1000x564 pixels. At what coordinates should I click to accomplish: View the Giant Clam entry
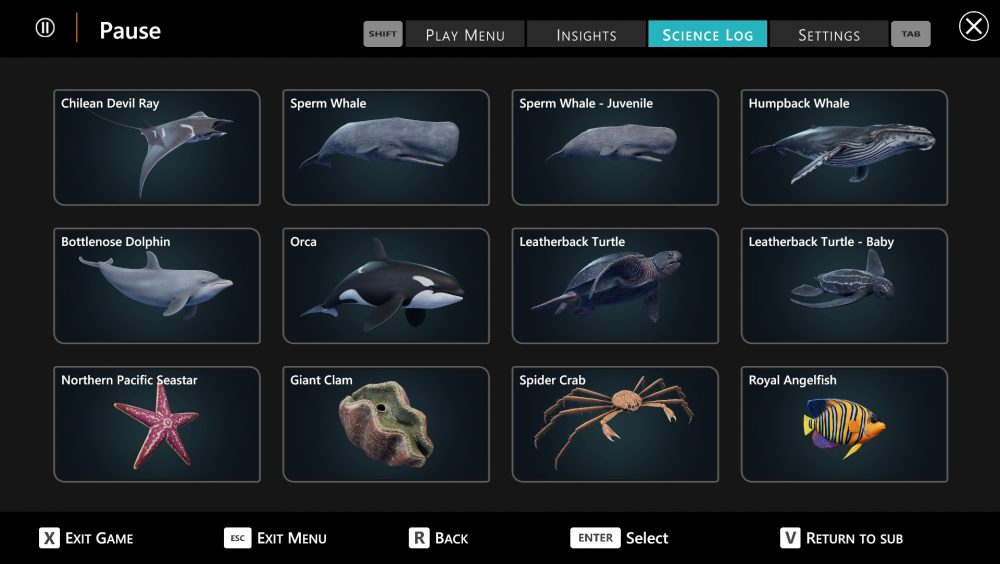(x=386, y=424)
